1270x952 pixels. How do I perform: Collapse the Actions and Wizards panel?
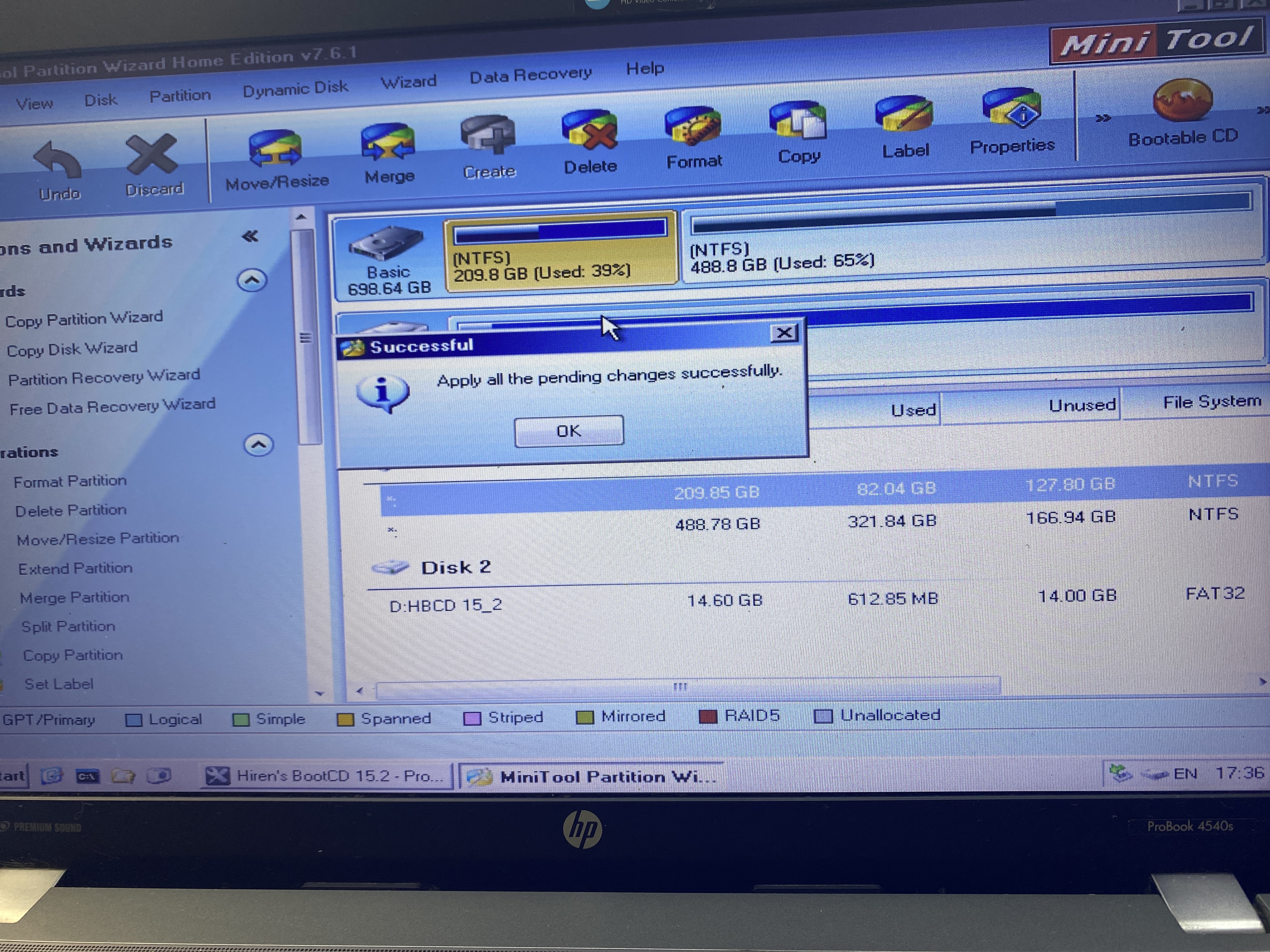coord(250,236)
